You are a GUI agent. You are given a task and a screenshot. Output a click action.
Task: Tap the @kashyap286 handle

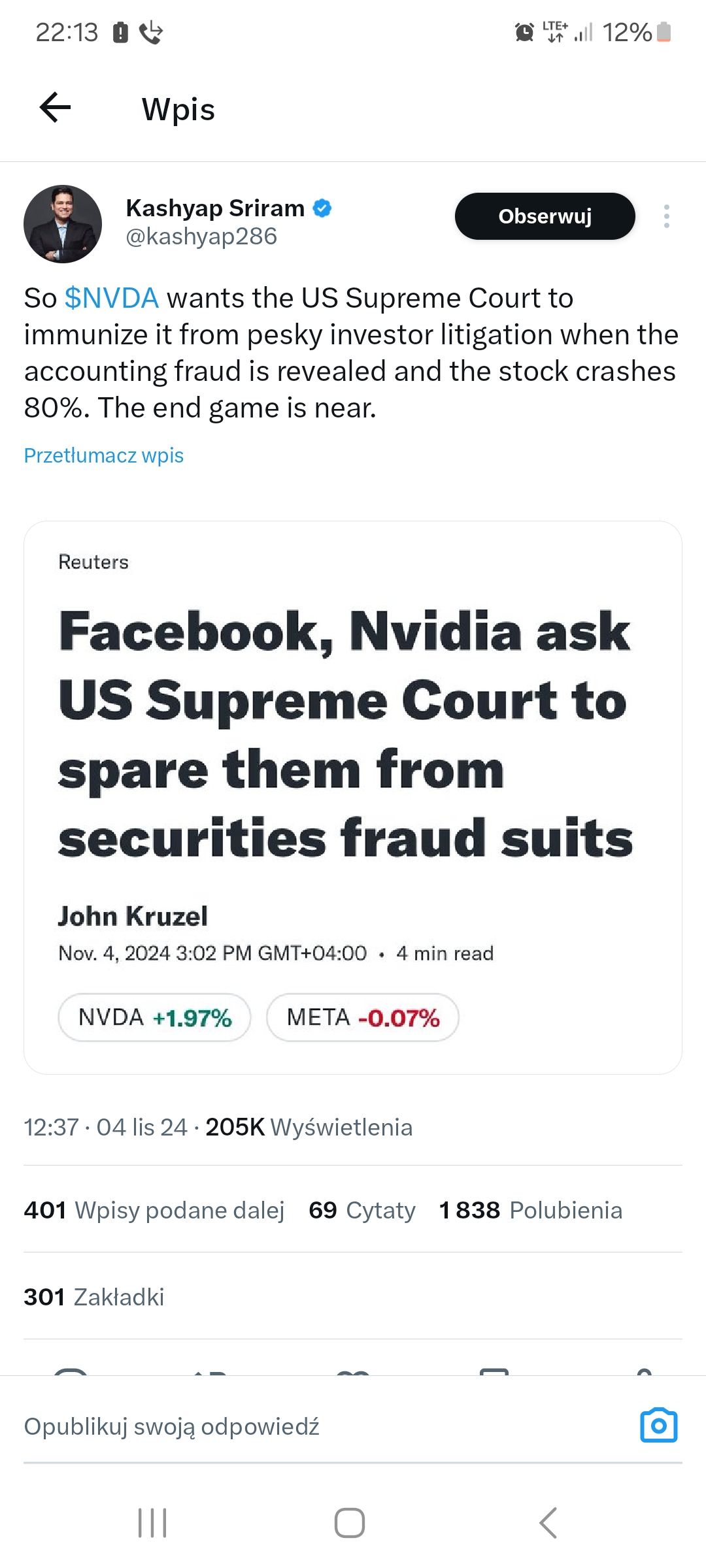201,237
